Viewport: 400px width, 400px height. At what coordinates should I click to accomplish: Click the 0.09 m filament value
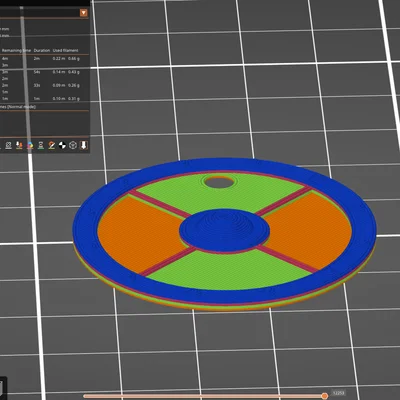point(59,85)
